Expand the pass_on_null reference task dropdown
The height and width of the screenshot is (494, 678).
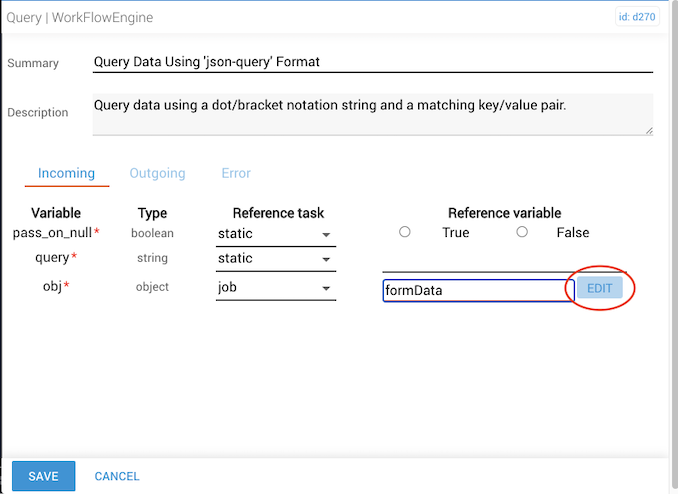pyautogui.click(x=275, y=234)
